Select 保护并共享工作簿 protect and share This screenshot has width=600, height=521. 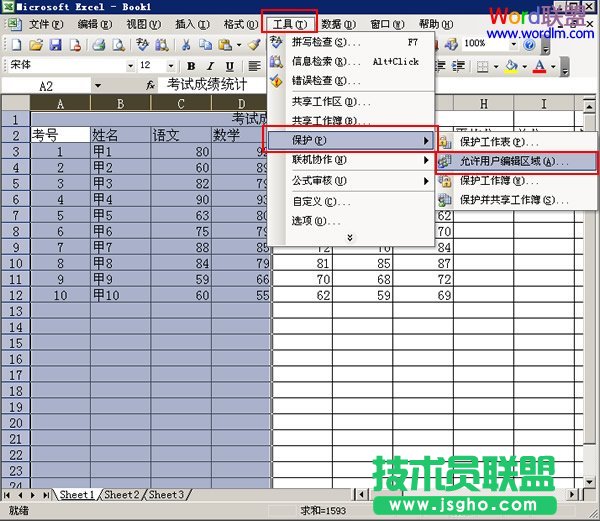tap(517, 200)
